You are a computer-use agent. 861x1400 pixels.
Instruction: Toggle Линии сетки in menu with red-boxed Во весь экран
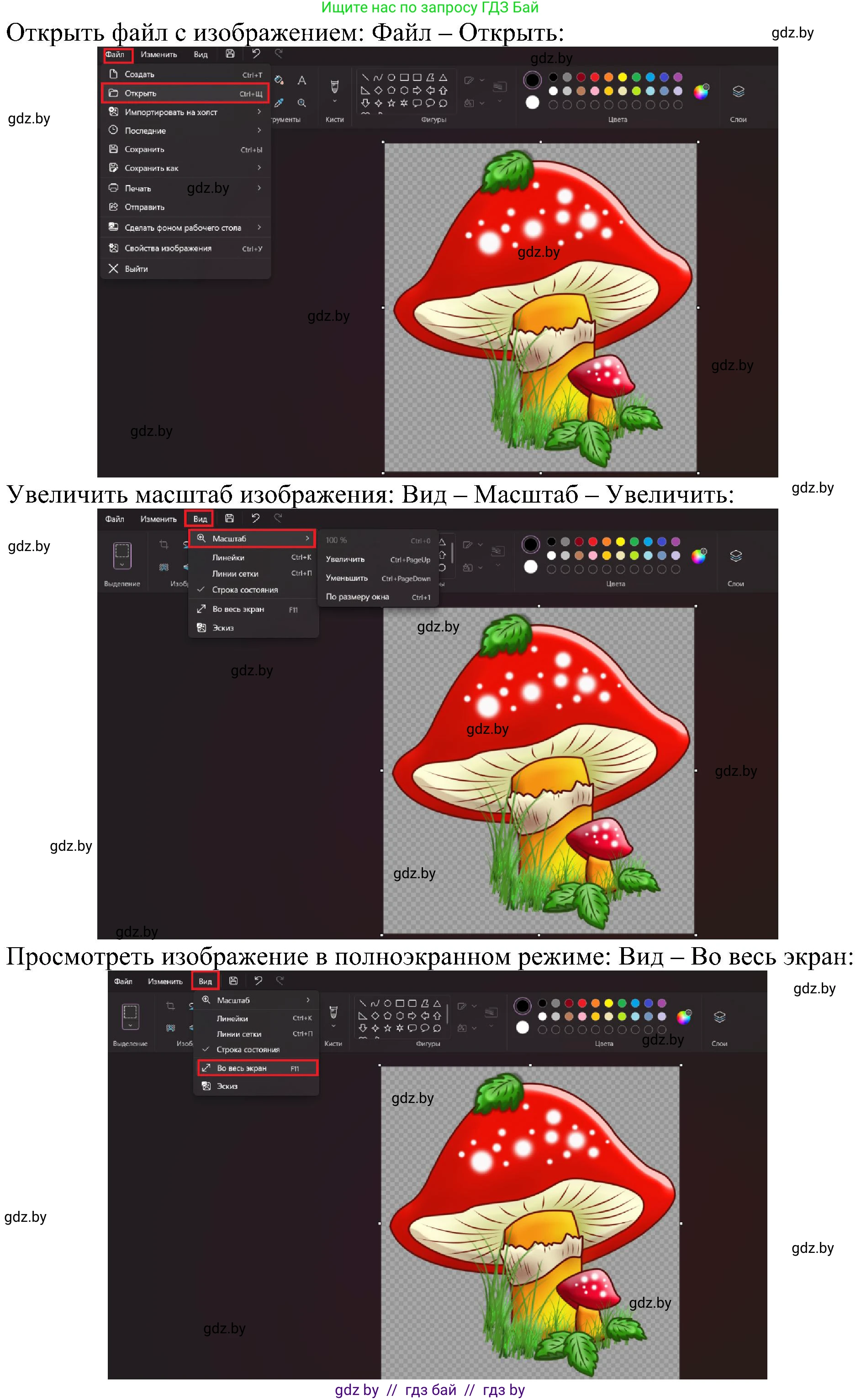point(238,1034)
